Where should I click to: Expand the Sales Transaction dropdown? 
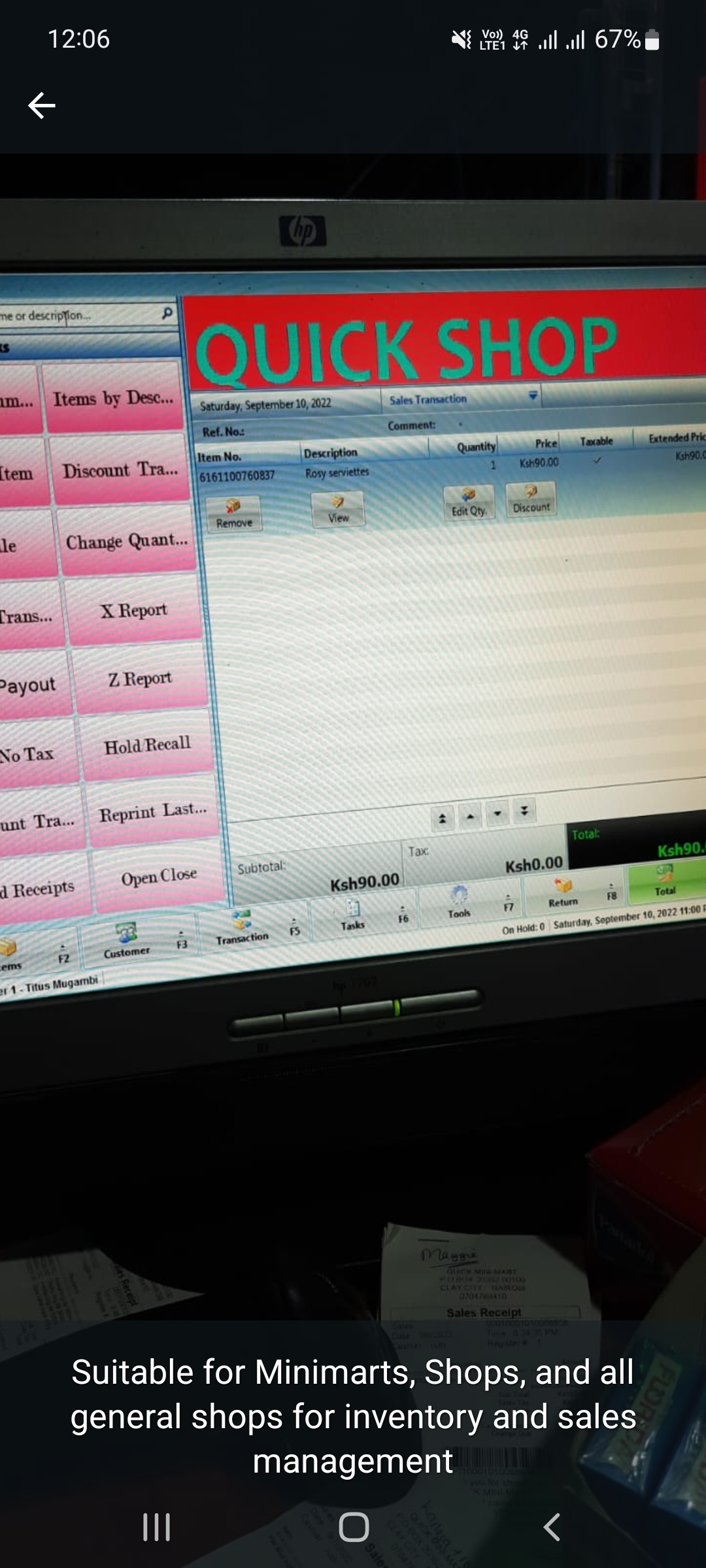click(533, 396)
